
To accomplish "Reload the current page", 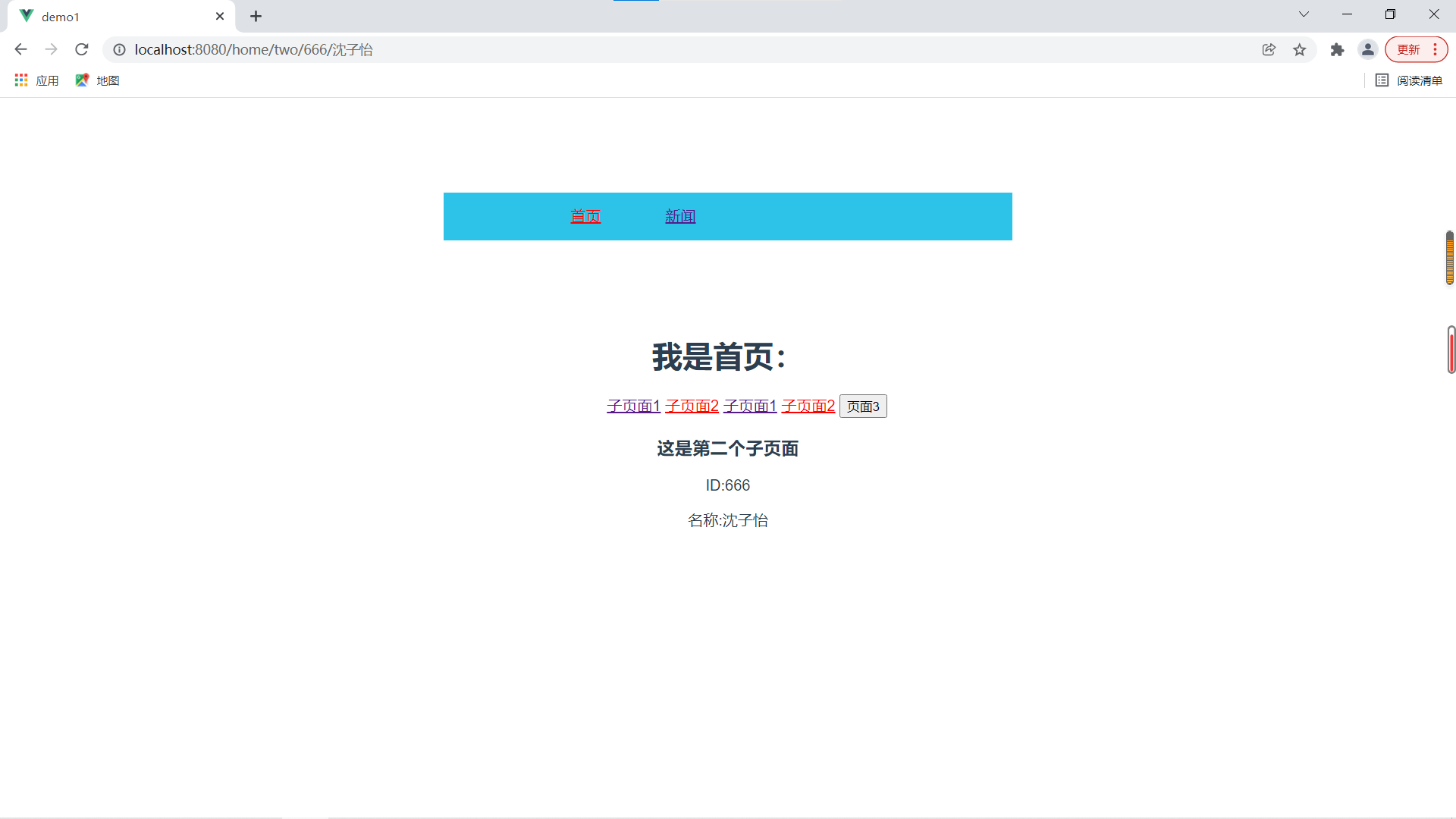I will coord(82,49).
